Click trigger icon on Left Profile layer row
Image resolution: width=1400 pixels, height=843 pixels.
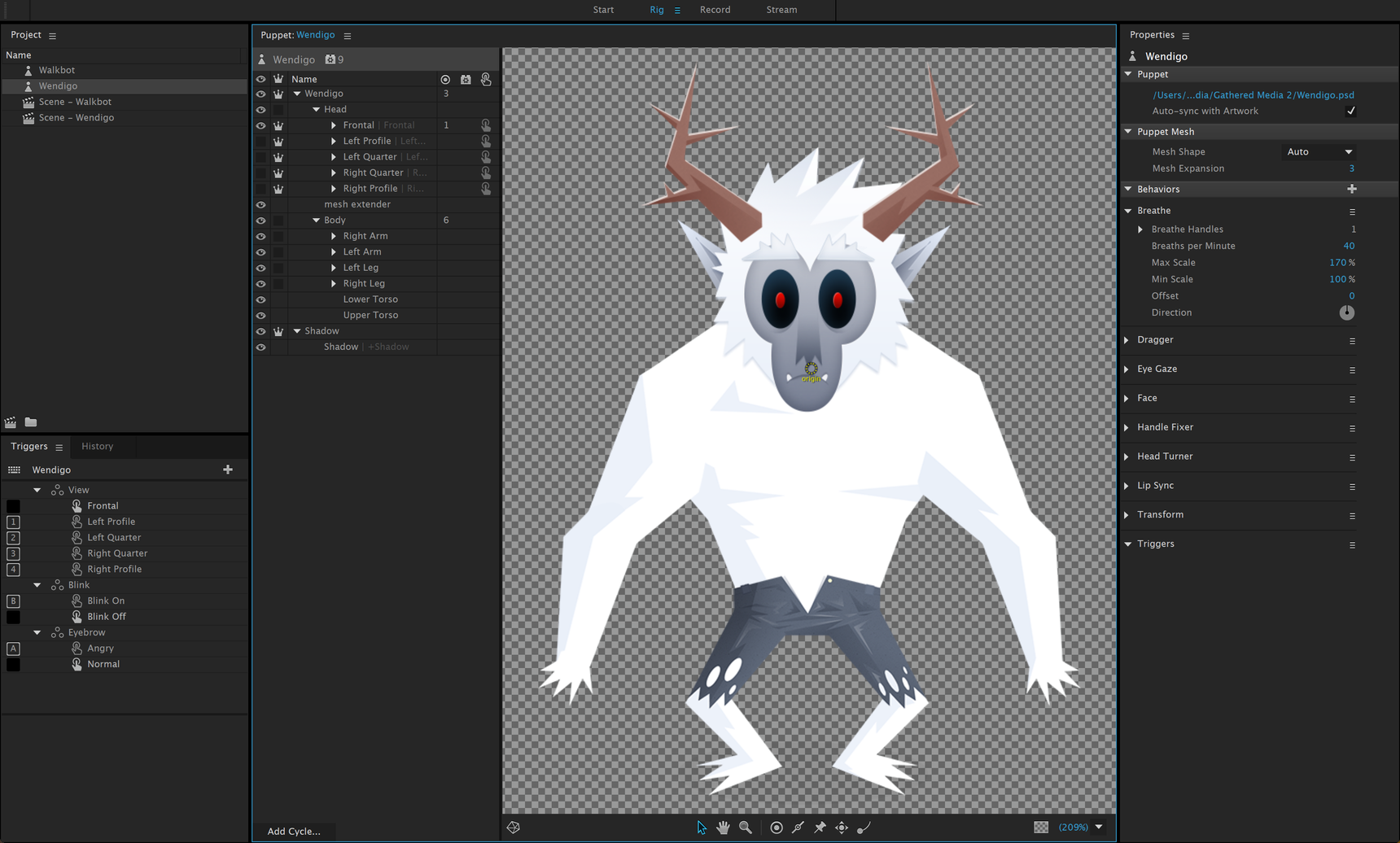point(486,141)
